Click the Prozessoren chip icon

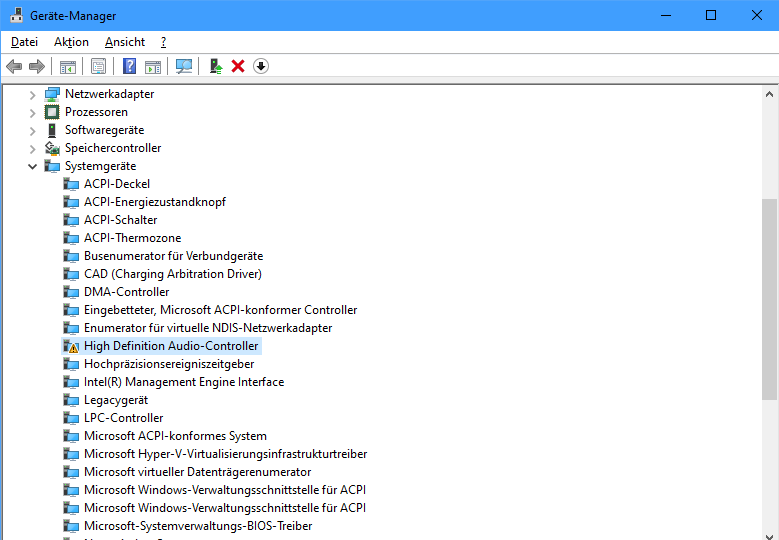[52, 112]
